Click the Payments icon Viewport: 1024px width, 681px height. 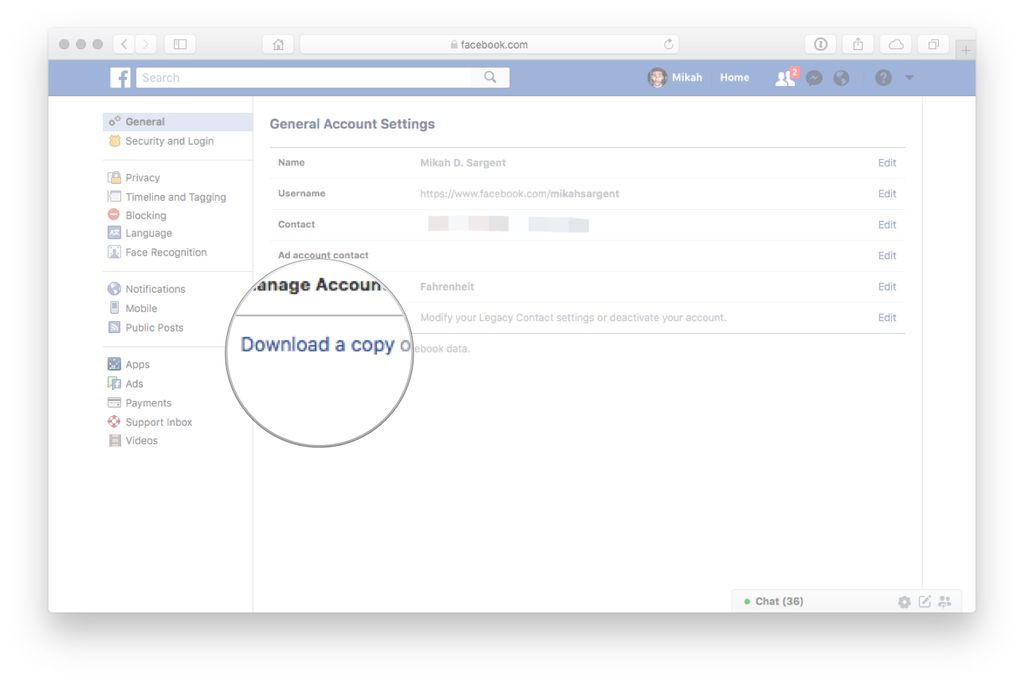pos(114,402)
